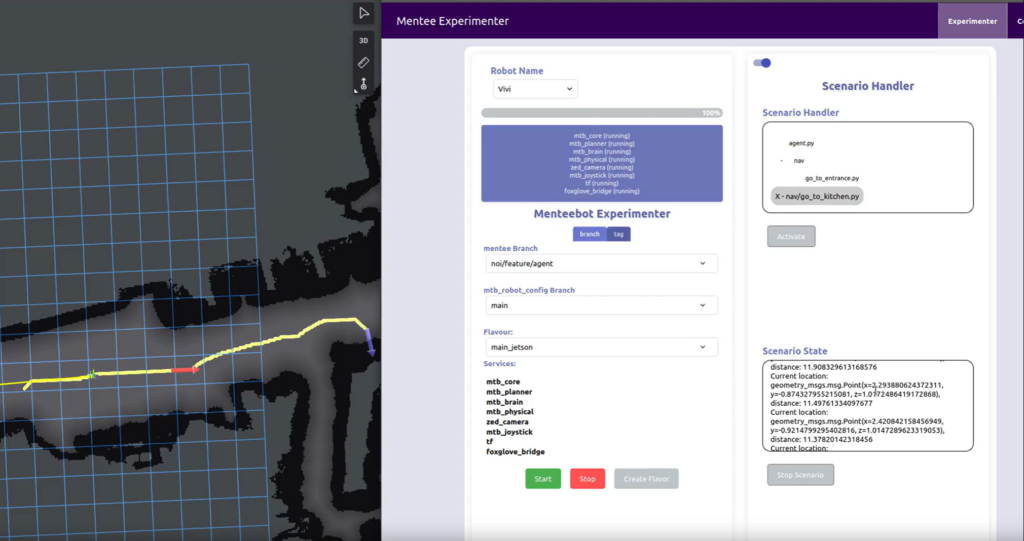Click the Stop Scenario button
The width and height of the screenshot is (1024, 541).
pyautogui.click(x=800, y=475)
